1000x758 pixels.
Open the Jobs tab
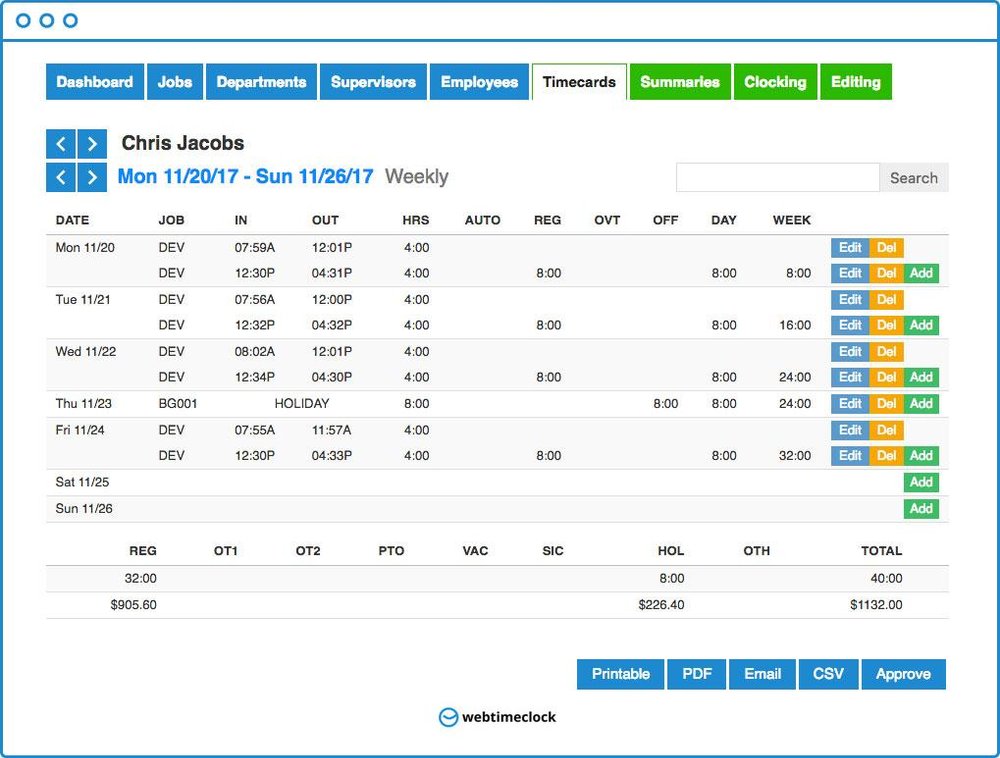[x=175, y=82]
